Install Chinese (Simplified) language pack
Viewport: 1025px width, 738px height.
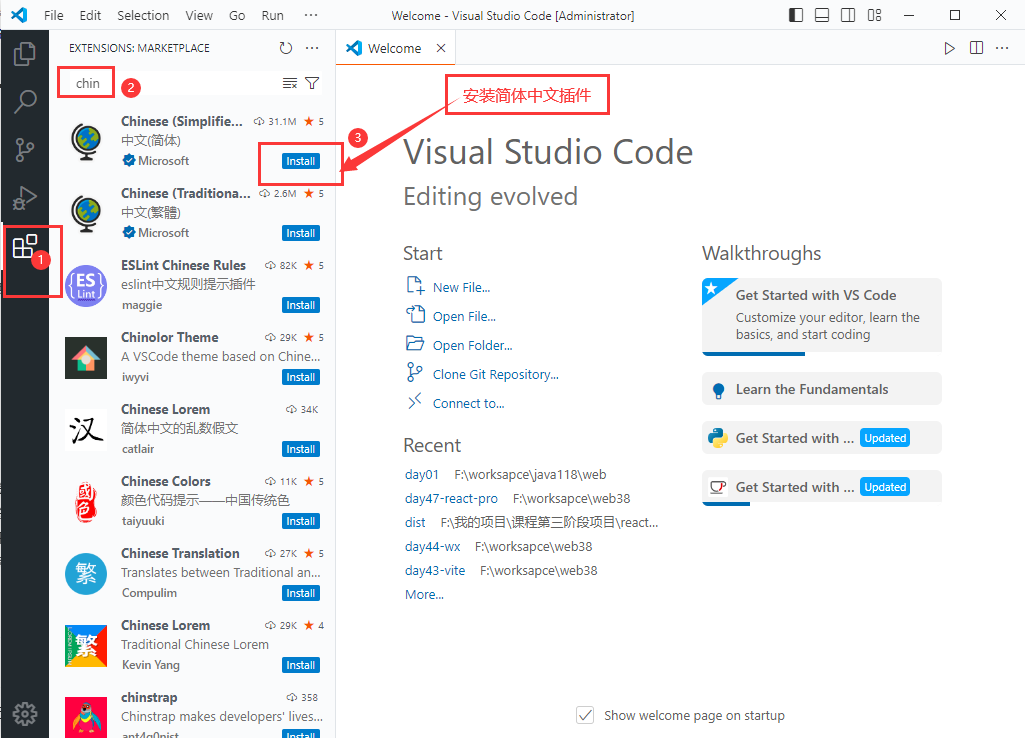(301, 161)
